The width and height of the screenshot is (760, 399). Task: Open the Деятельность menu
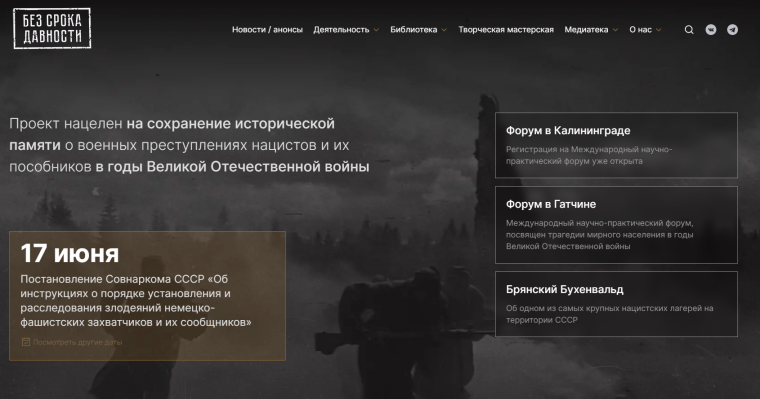(341, 30)
